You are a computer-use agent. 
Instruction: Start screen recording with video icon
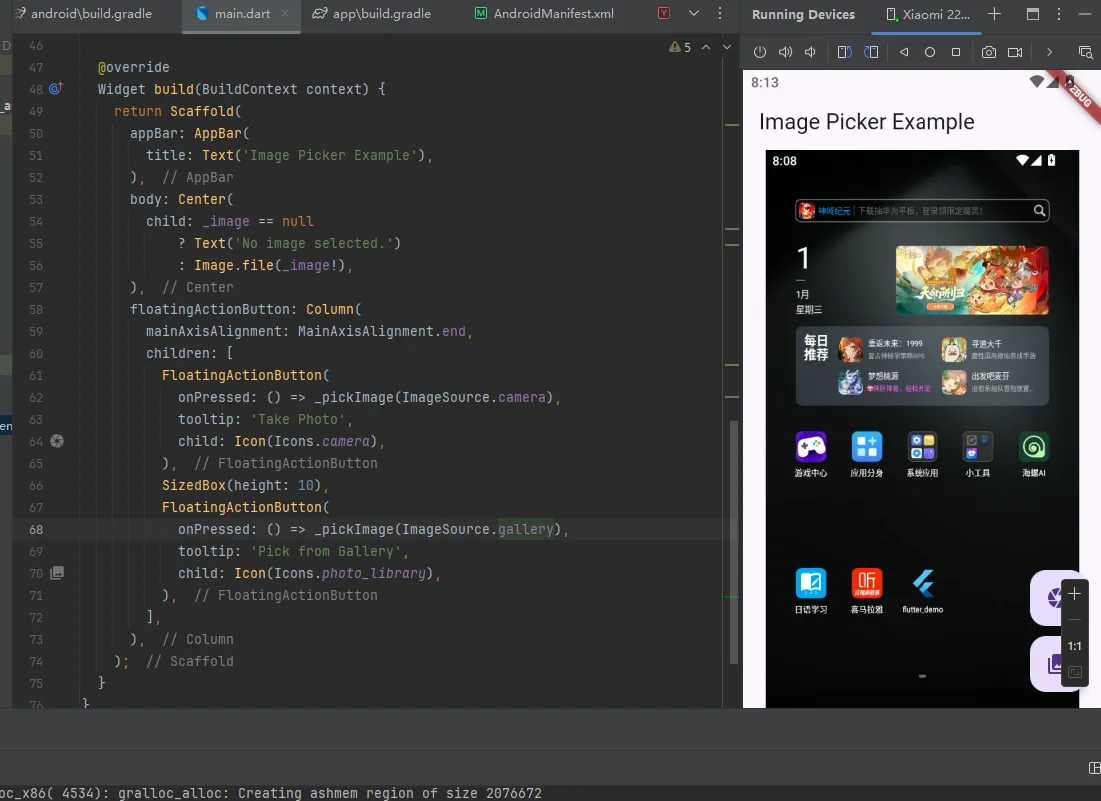click(x=1015, y=52)
